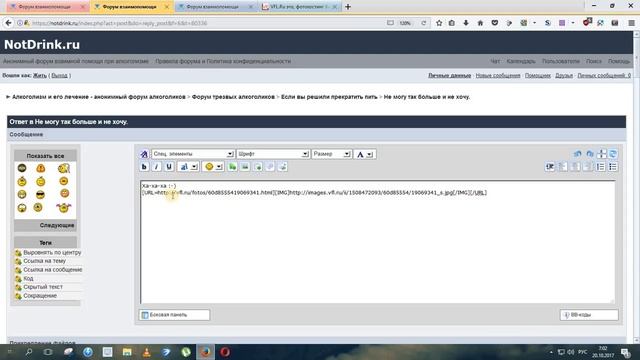The width and height of the screenshot is (640, 360).
Task: Select the Ссылка на тему tag
Action: [44, 261]
